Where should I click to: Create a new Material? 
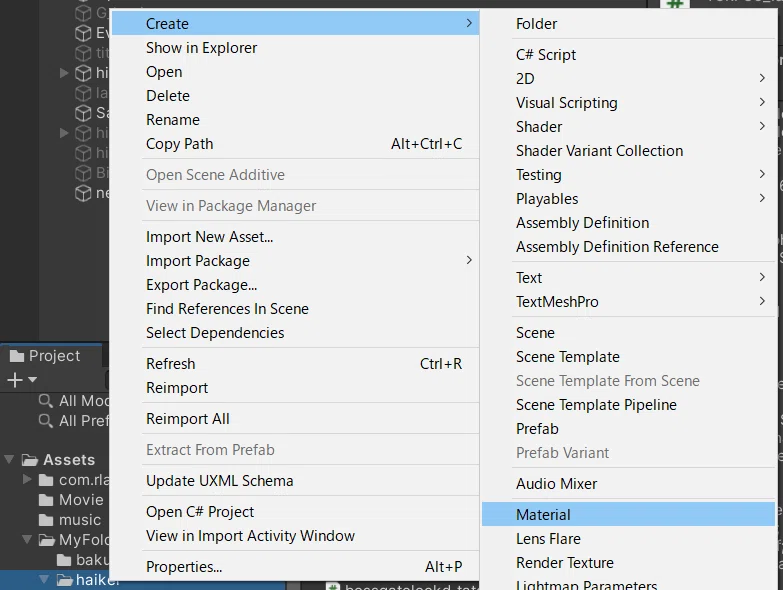tap(628, 514)
